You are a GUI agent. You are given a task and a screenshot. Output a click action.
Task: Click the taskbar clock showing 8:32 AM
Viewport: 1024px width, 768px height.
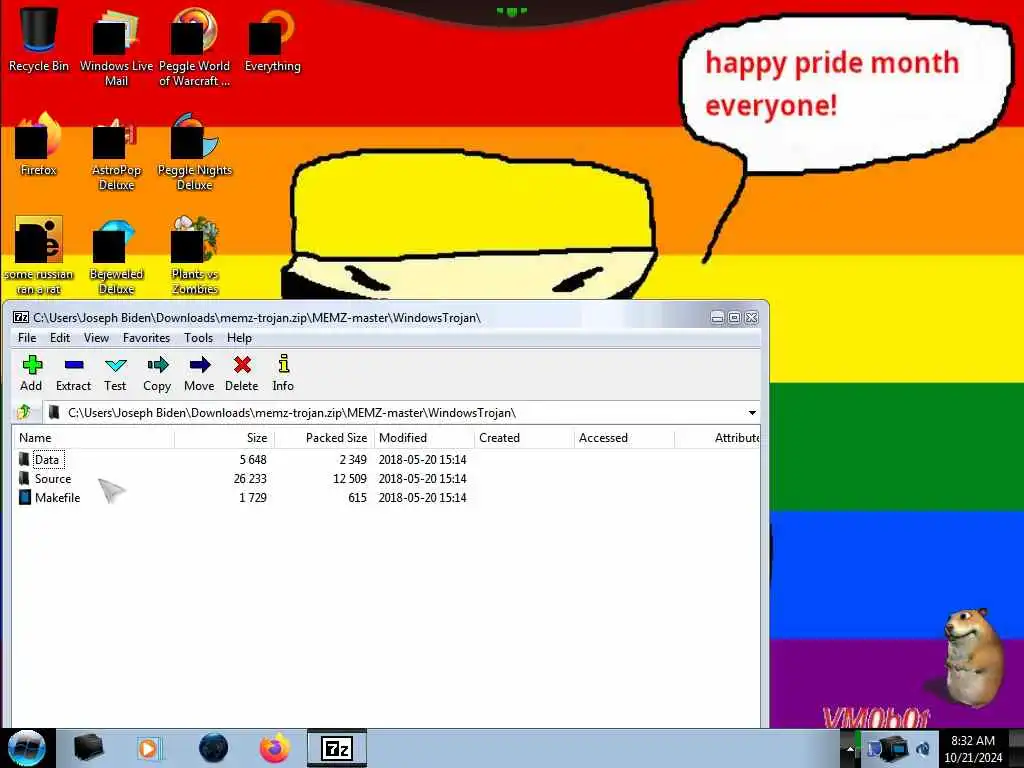(x=972, y=749)
